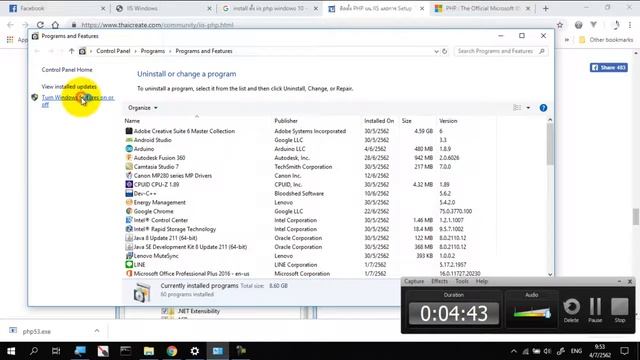Switch to the IIS Windows tab
The width and height of the screenshot is (640, 360).
click(164, 8)
